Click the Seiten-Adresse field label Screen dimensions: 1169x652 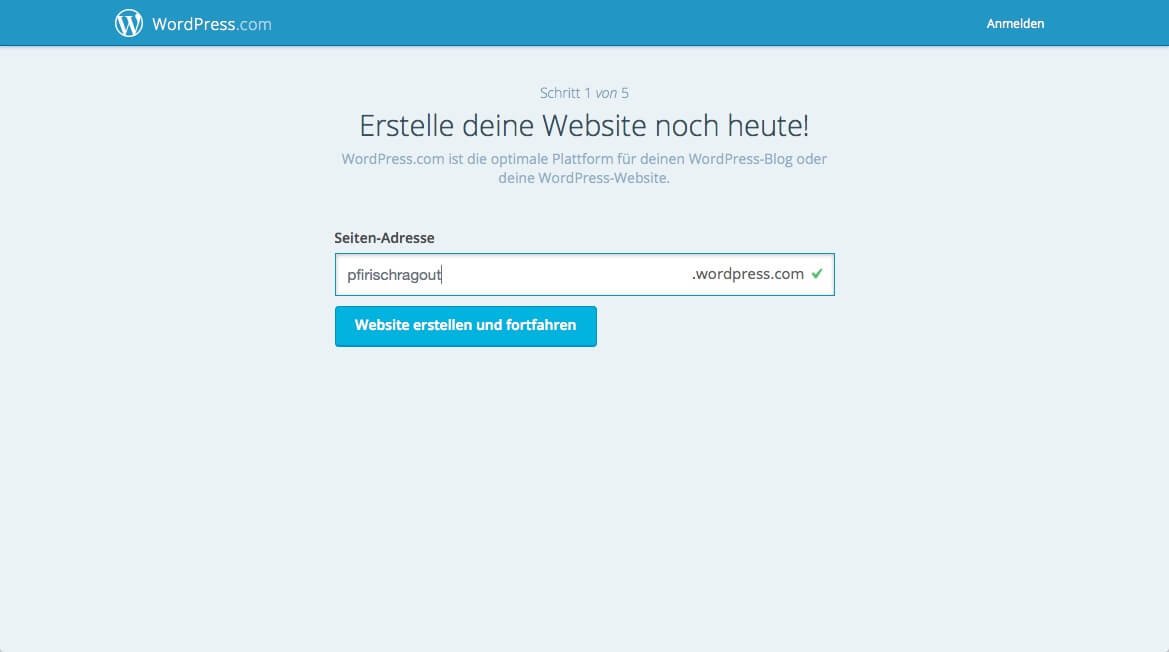(x=384, y=237)
